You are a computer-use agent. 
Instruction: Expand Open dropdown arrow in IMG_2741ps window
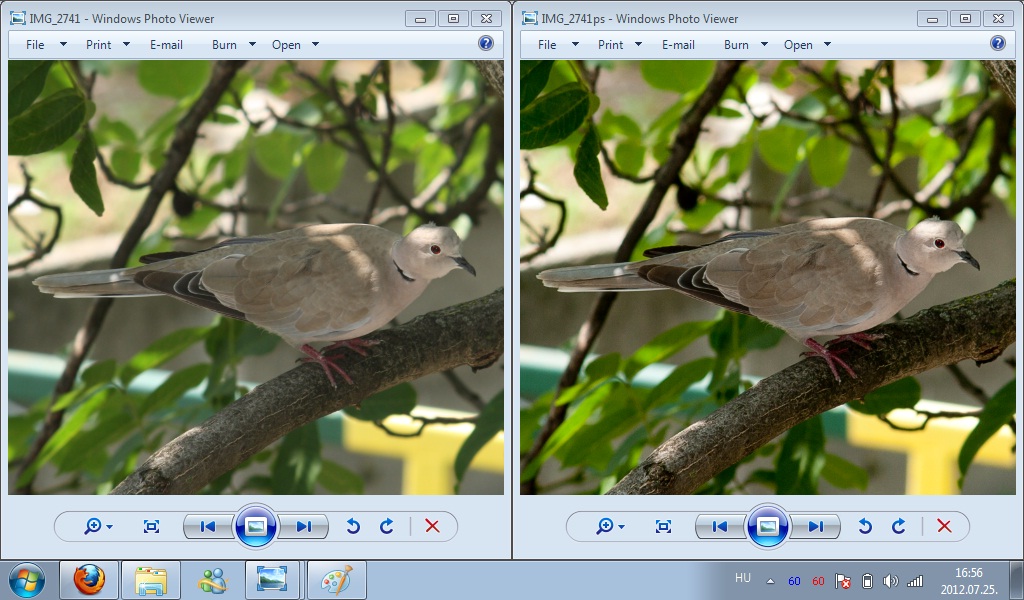827,44
